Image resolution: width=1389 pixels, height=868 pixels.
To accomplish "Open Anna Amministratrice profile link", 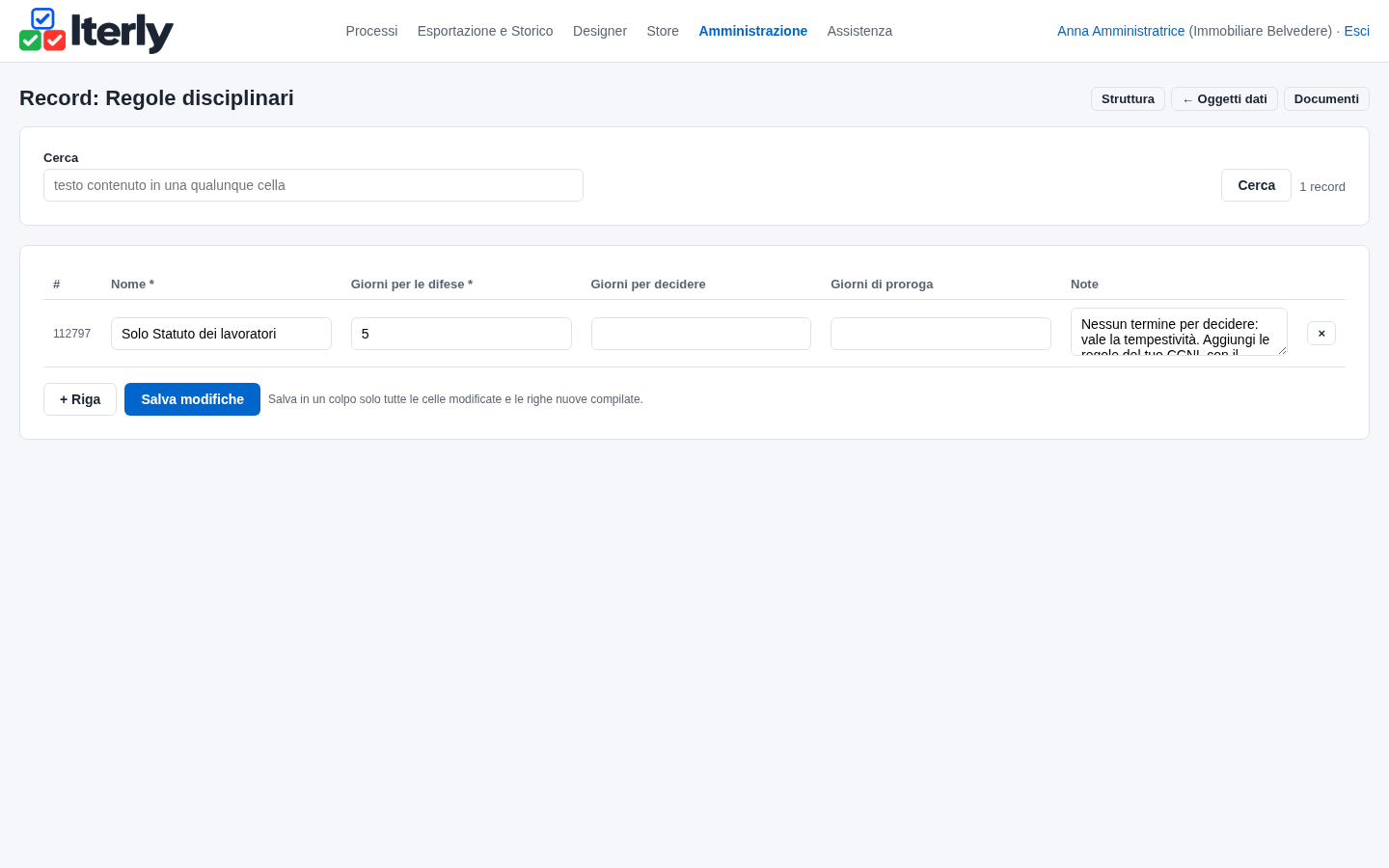I will pos(1121,31).
